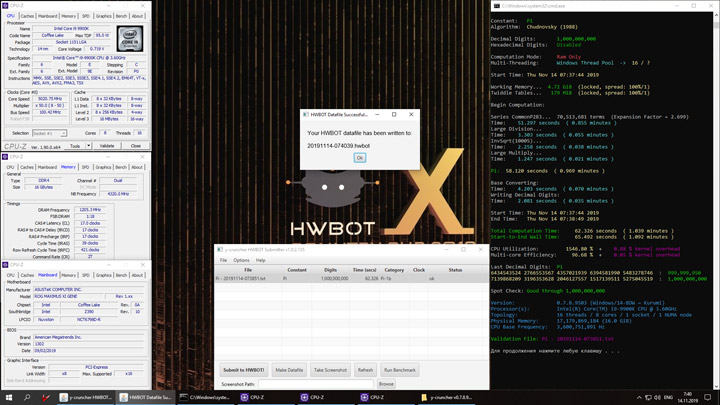Click Submit to HWBOT! button
The height and width of the screenshot is (405, 720).
point(244,370)
